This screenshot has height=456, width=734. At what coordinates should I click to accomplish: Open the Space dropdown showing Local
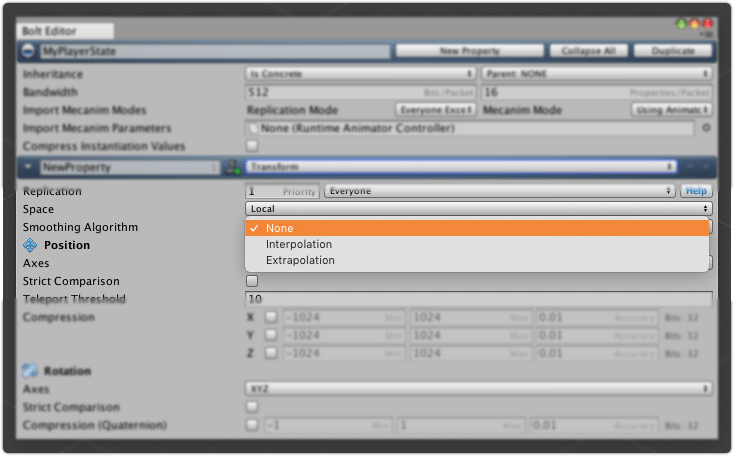click(x=478, y=209)
